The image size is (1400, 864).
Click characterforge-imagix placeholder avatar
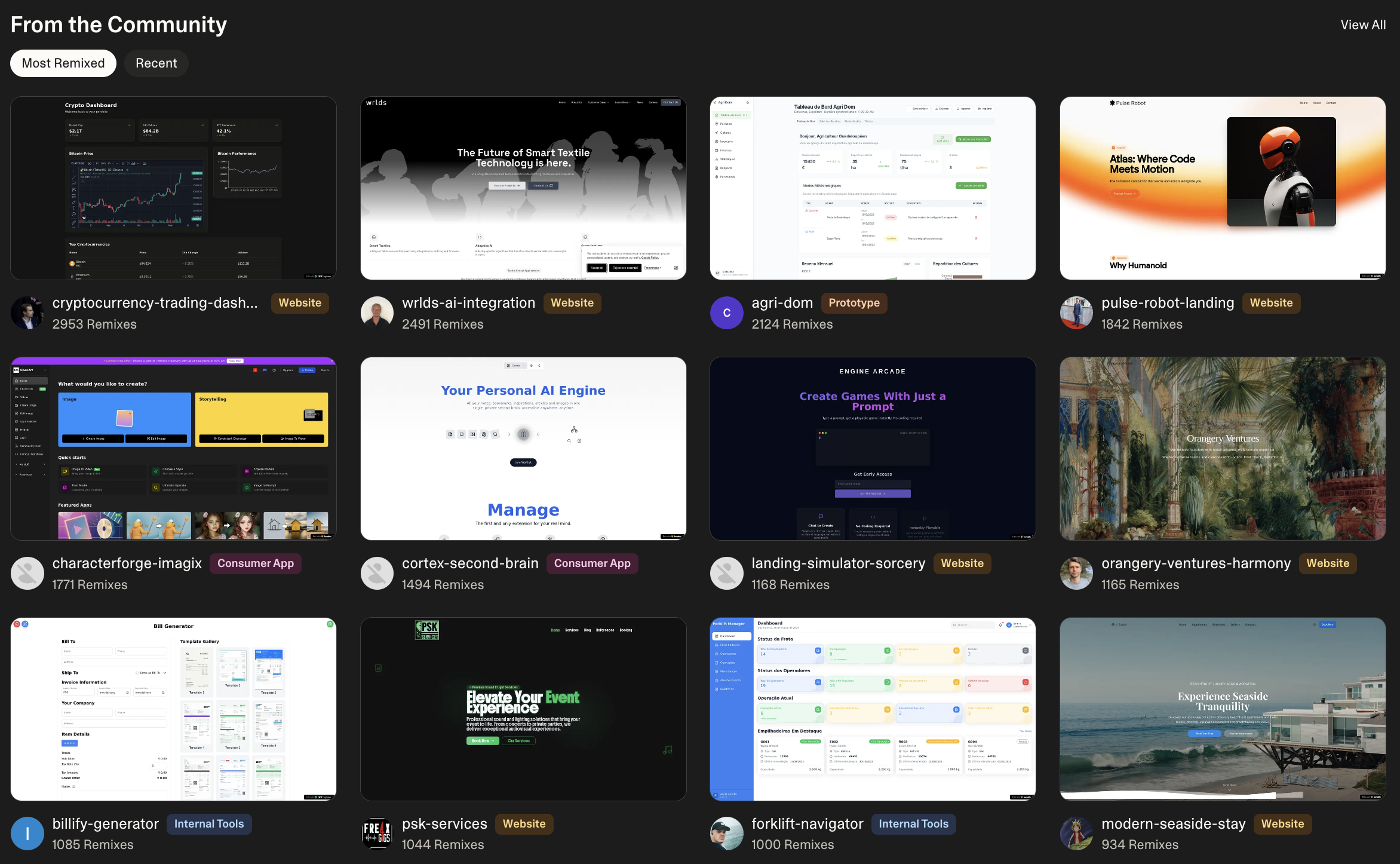tap(27, 574)
